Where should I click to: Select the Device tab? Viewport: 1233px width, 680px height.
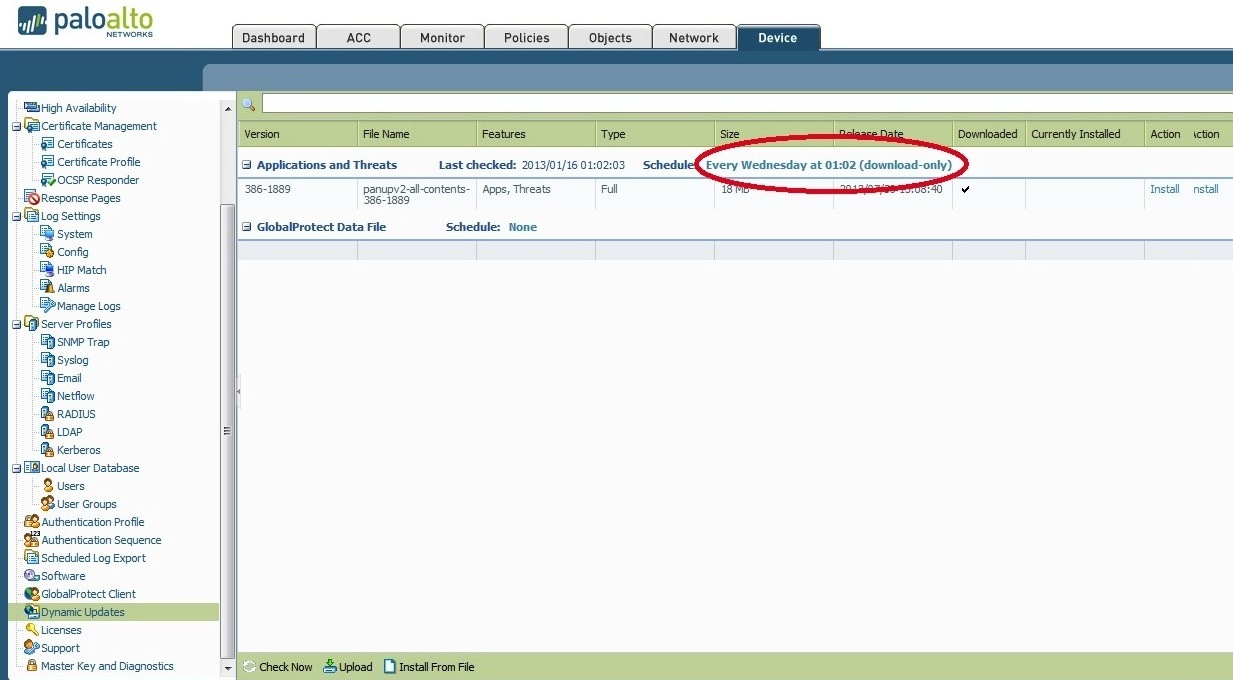coord(778,38)
